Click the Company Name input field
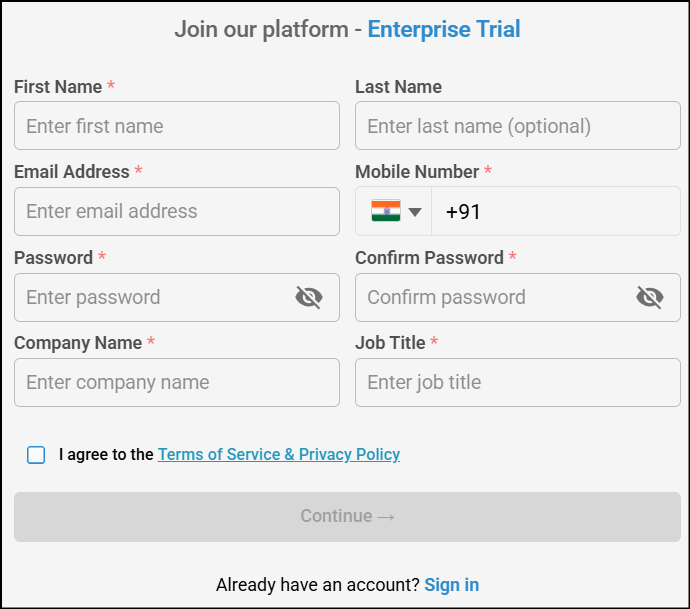 [x=177, y=382]
